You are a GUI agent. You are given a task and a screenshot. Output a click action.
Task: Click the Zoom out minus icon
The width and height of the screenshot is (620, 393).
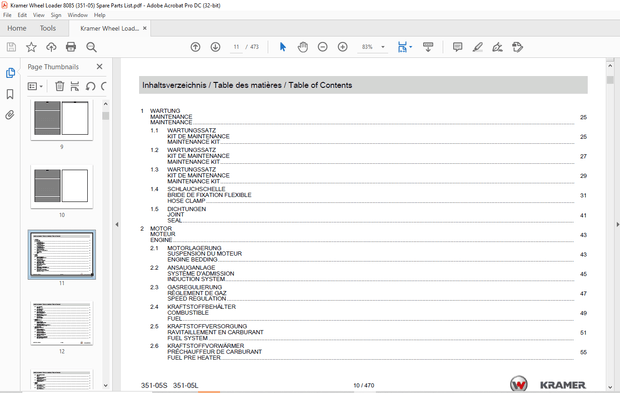click(323, 47)
